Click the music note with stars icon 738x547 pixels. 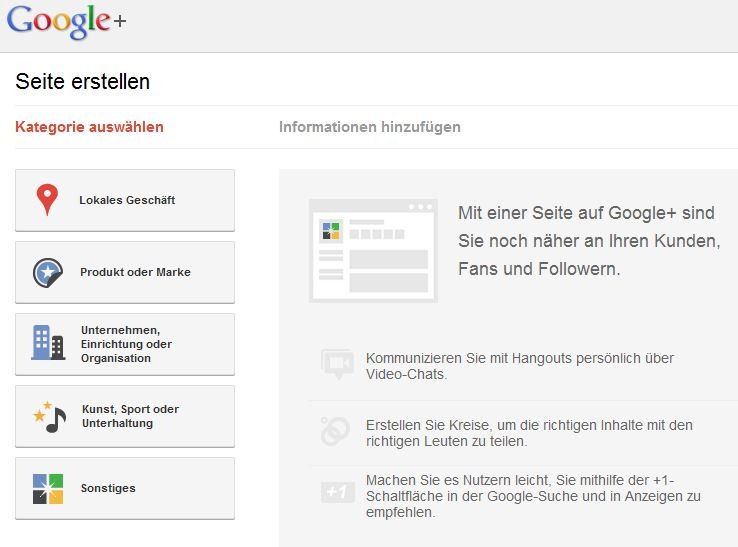click(x=50, y=416)
